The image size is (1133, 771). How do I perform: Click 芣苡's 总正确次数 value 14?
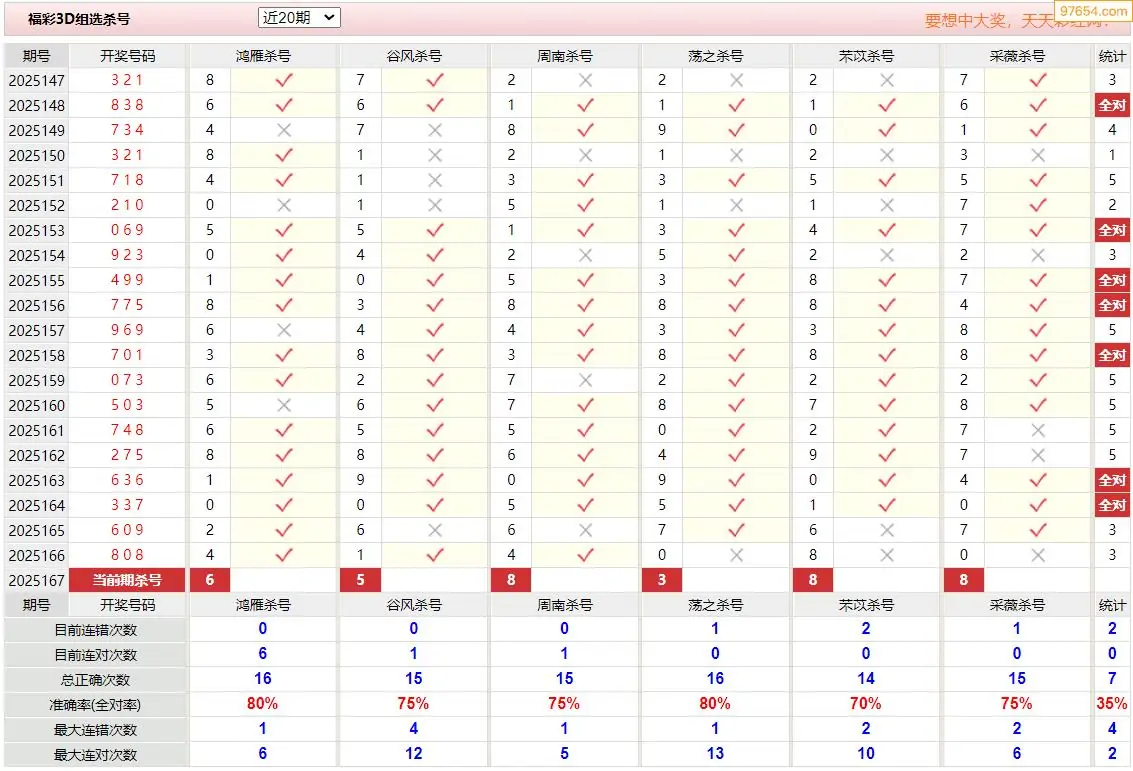(866, 679)
